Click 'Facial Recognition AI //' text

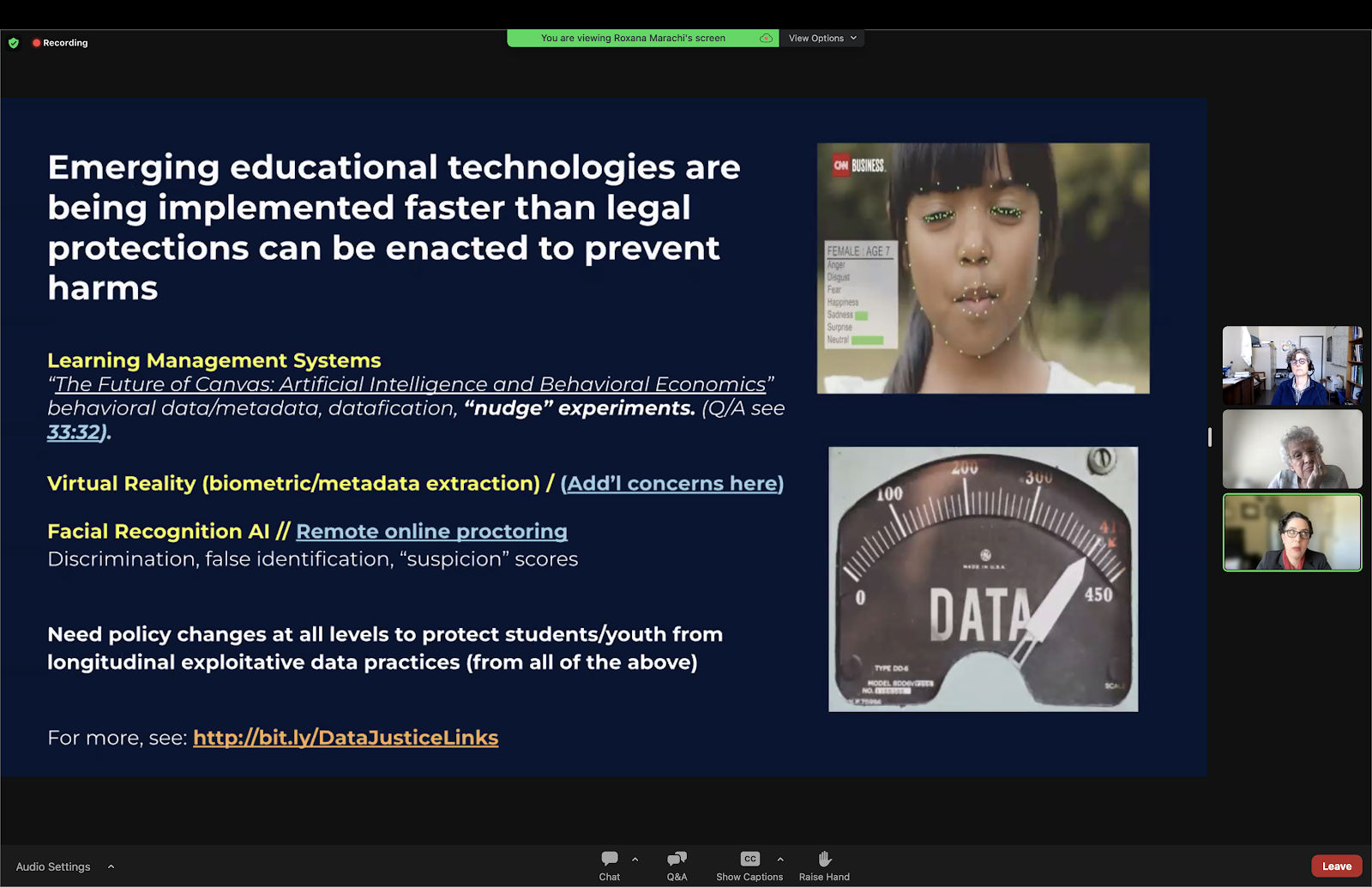169,532
